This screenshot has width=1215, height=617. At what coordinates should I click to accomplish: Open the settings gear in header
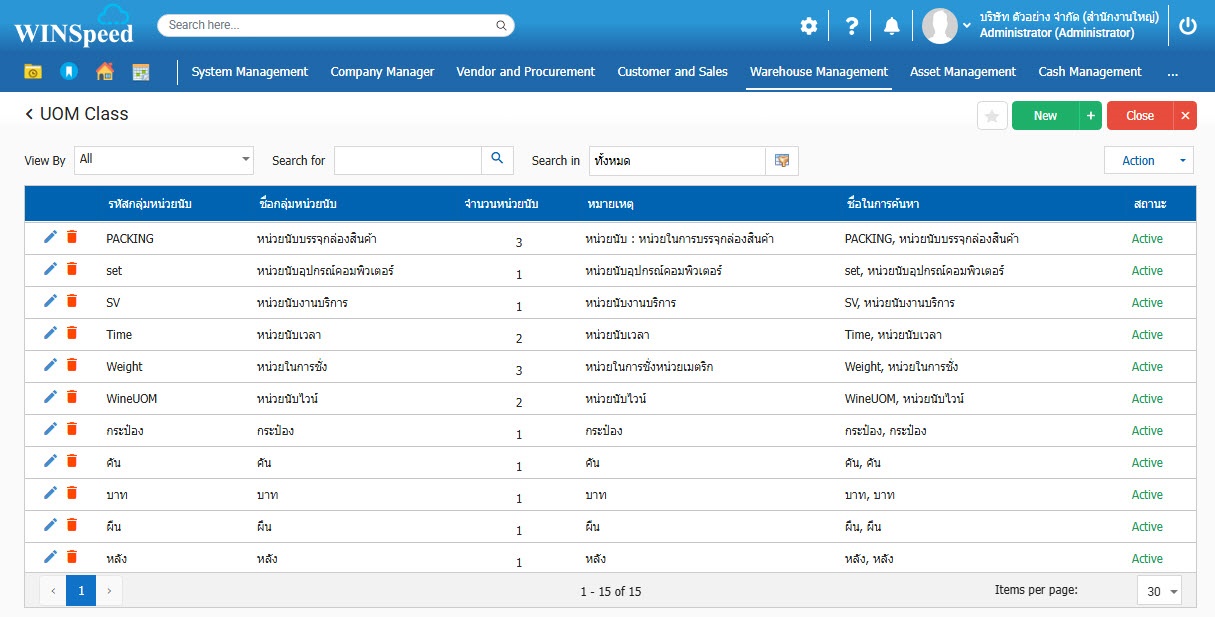(x=808, y=27)
